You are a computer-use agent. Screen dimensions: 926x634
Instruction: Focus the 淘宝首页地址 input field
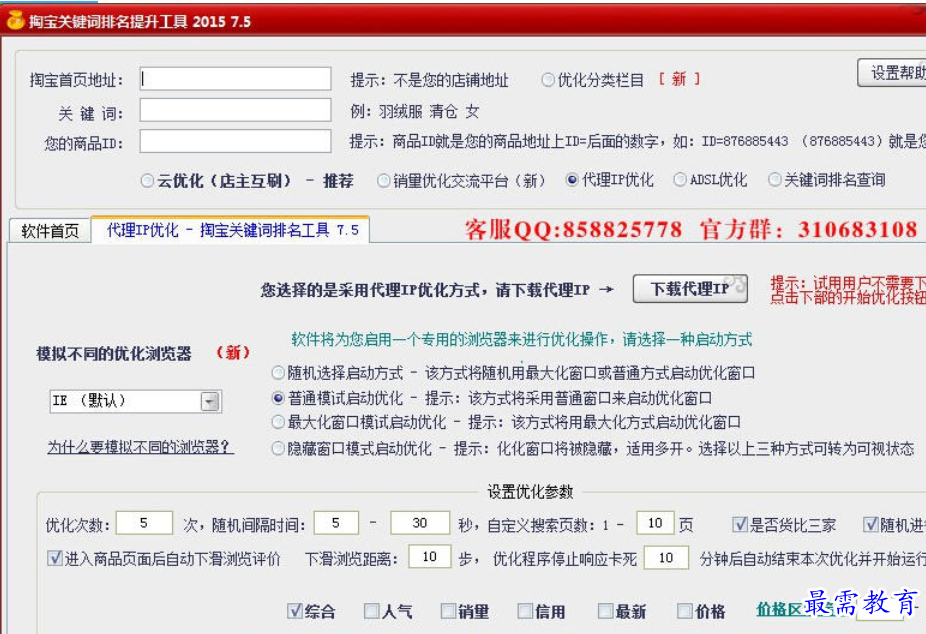pos(235,79)
